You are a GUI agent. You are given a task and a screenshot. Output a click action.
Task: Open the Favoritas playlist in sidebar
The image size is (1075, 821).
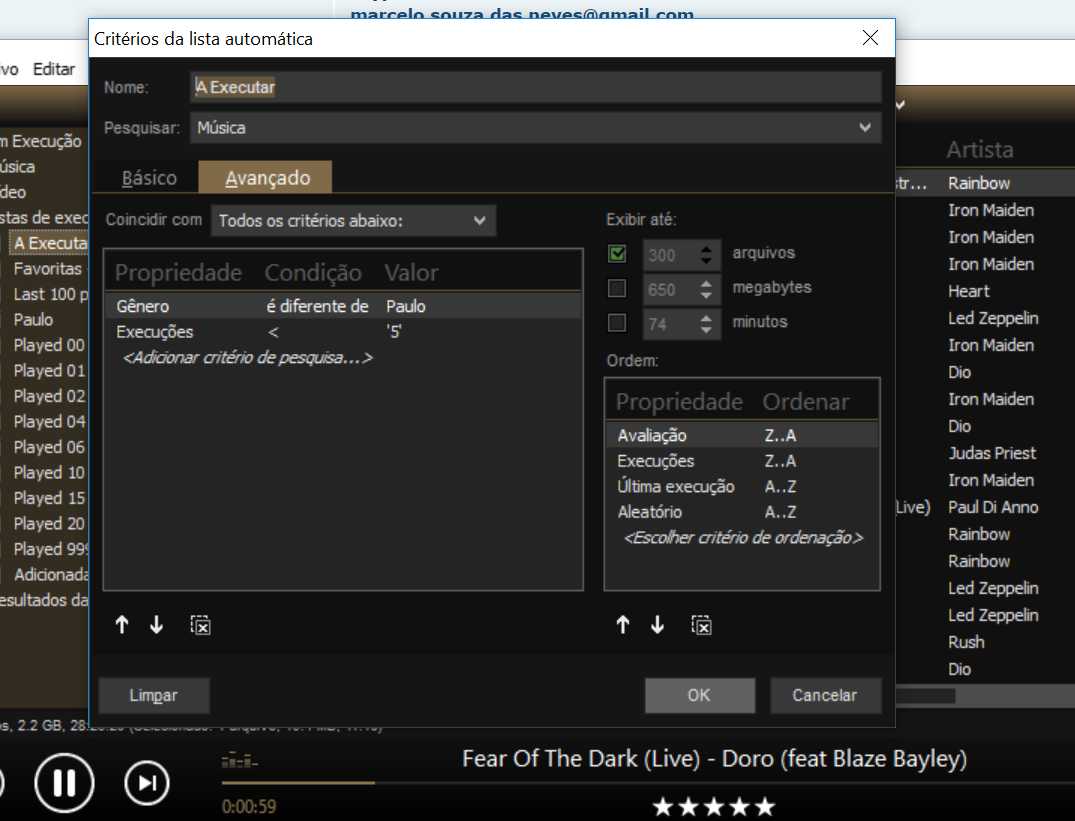(48, 269)
